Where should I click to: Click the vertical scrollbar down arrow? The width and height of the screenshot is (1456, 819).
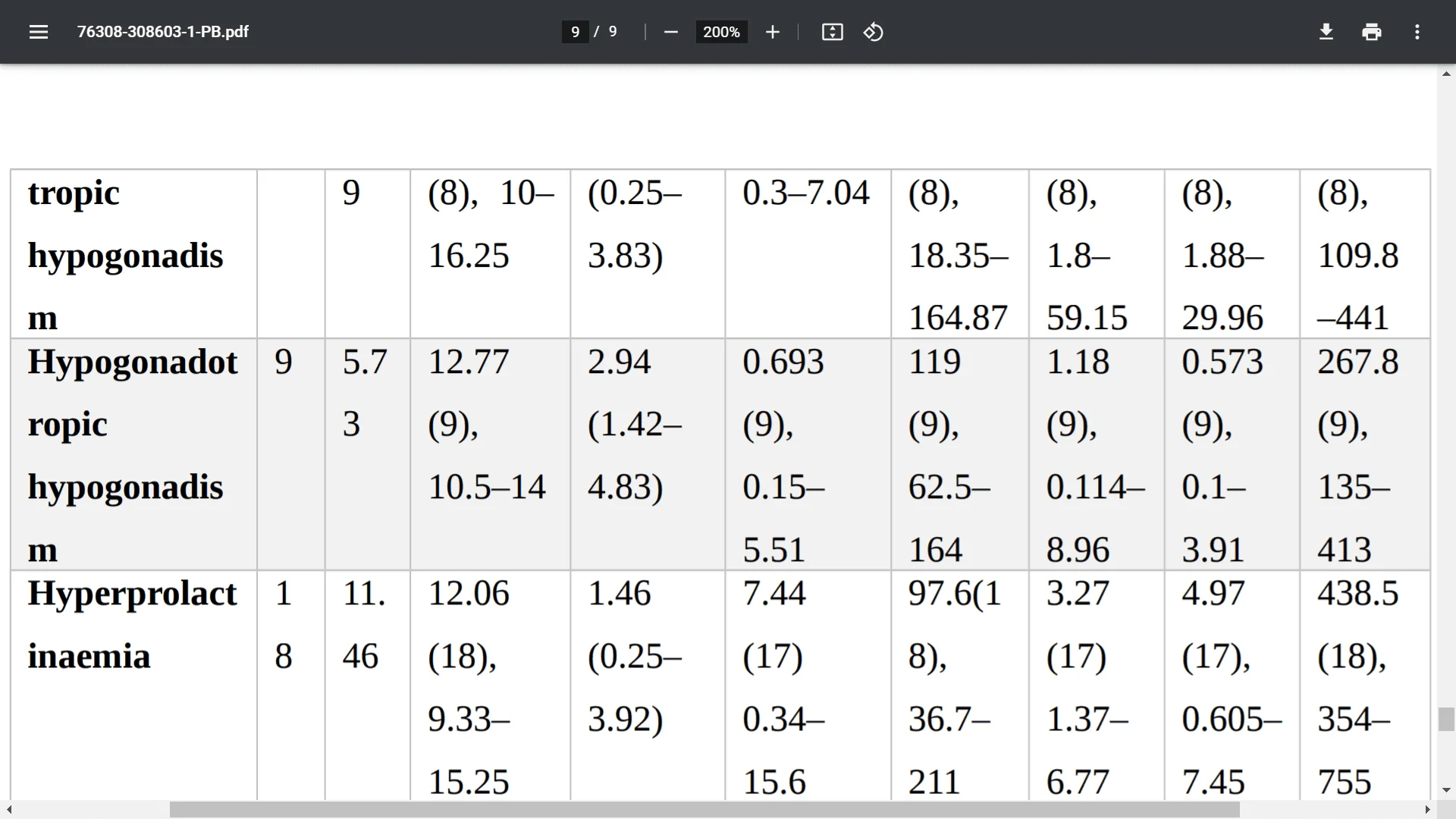1446,790
